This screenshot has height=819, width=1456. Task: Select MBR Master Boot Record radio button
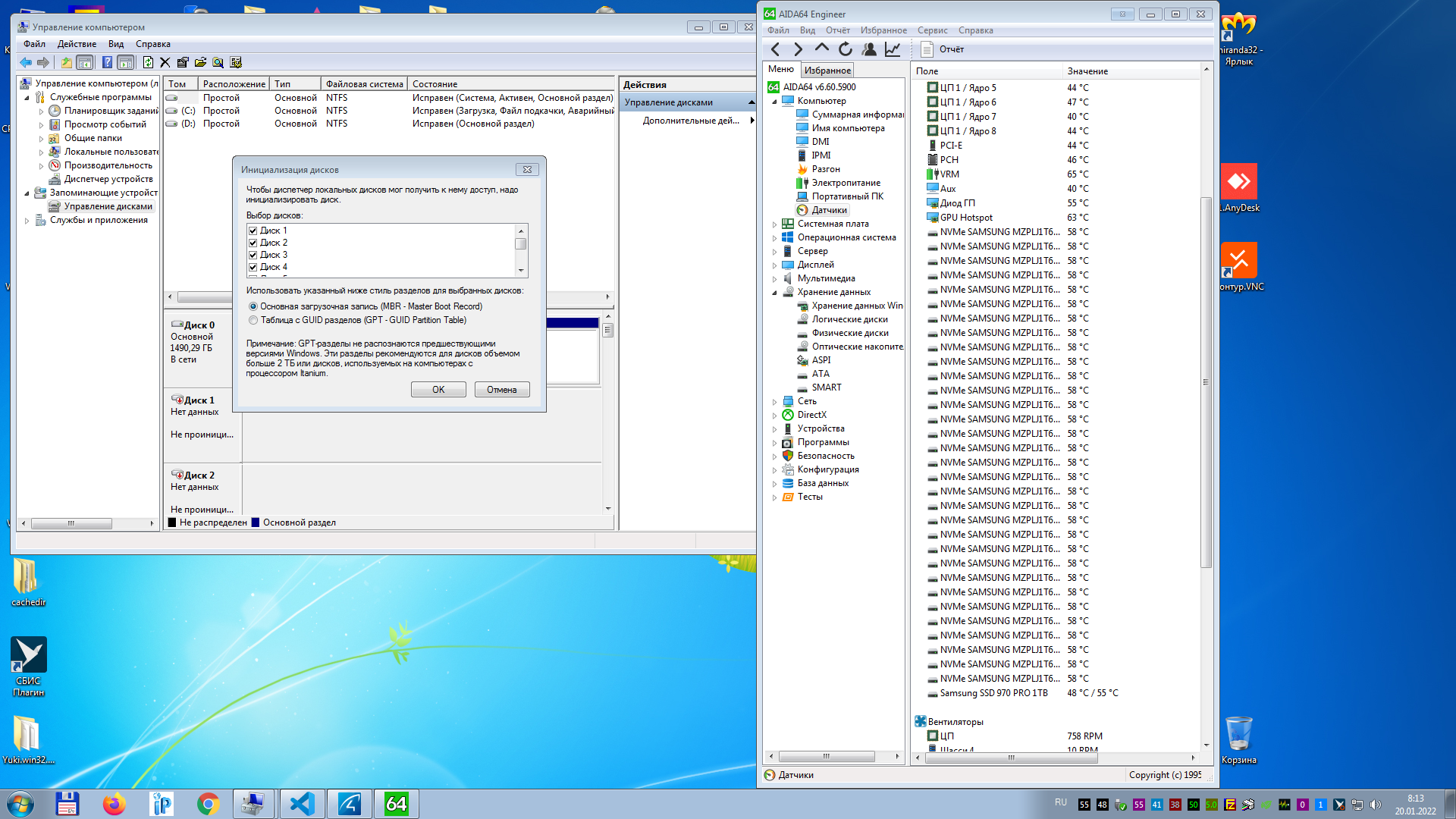click(253, 306)
